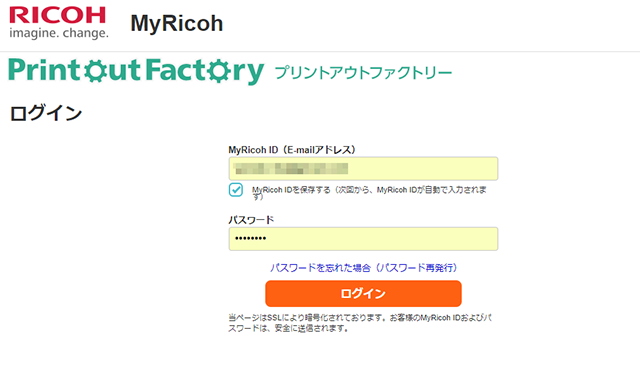640x366 pixels.
Task: Click the パスワード label above password field
Action: coord(251,220)
